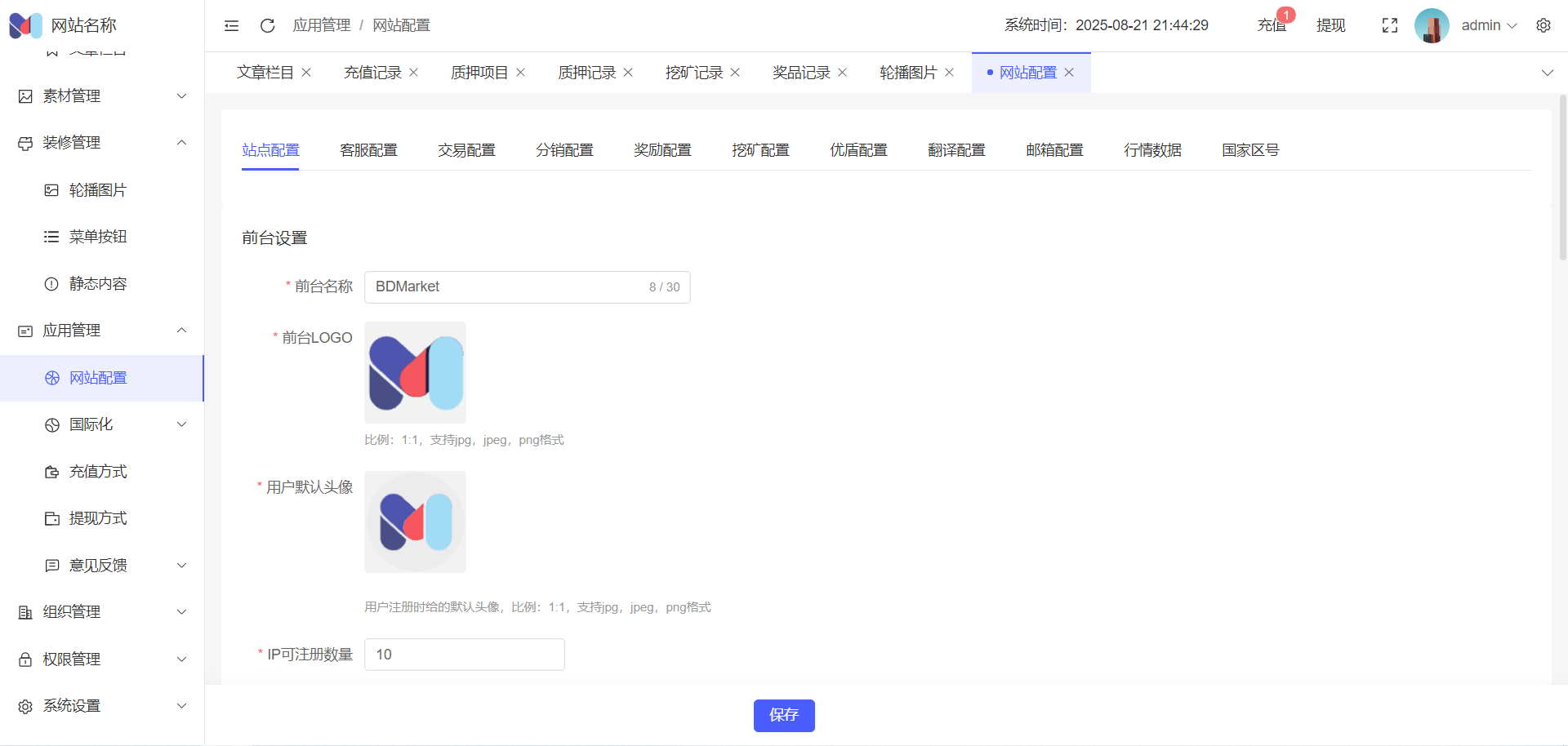
Task: Open 轮播图片 in the sidebar
Action: point(98,190)
